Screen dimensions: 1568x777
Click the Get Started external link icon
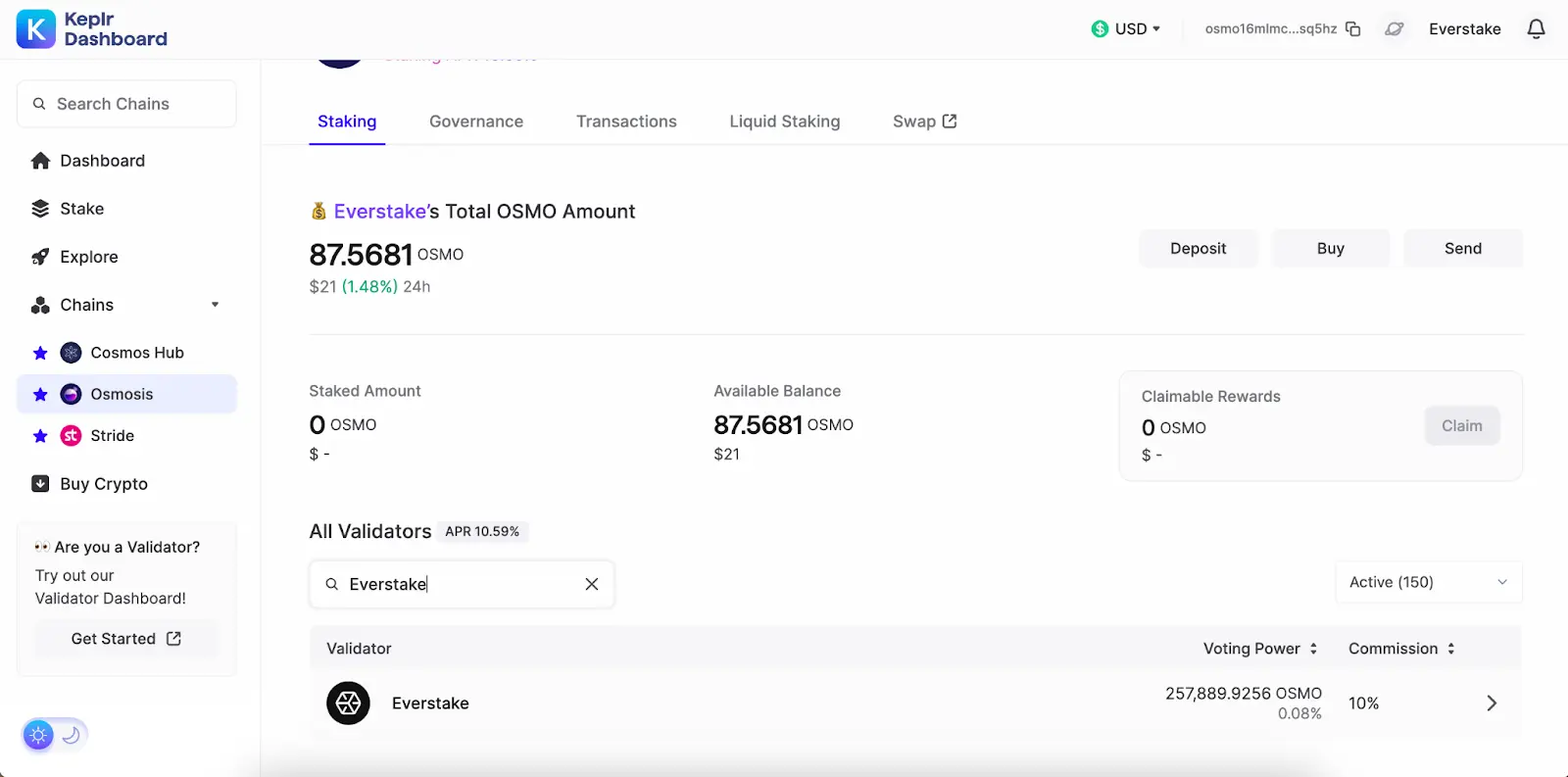tap(173, 639)
